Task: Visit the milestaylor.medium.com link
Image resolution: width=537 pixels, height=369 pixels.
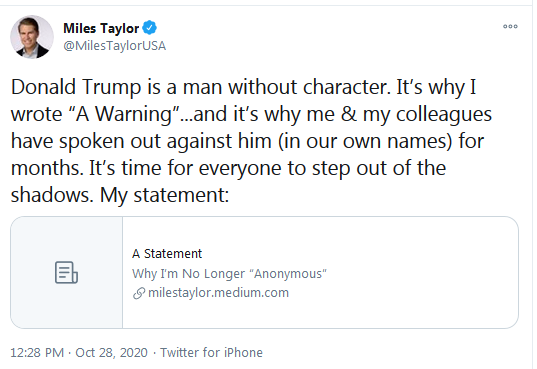Action: (218, 293)
